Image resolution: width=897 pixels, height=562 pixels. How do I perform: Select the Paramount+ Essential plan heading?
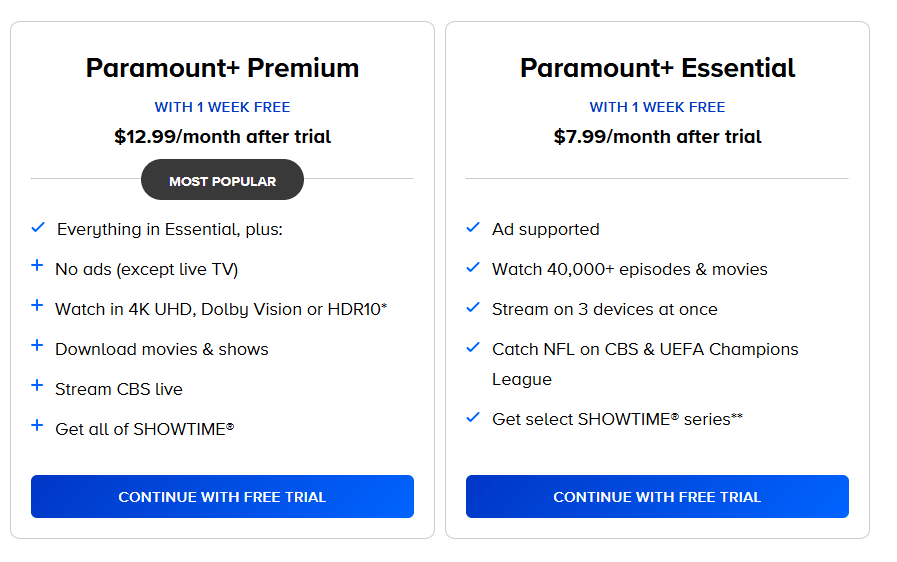pyautogui.click(x=657, y=68)
